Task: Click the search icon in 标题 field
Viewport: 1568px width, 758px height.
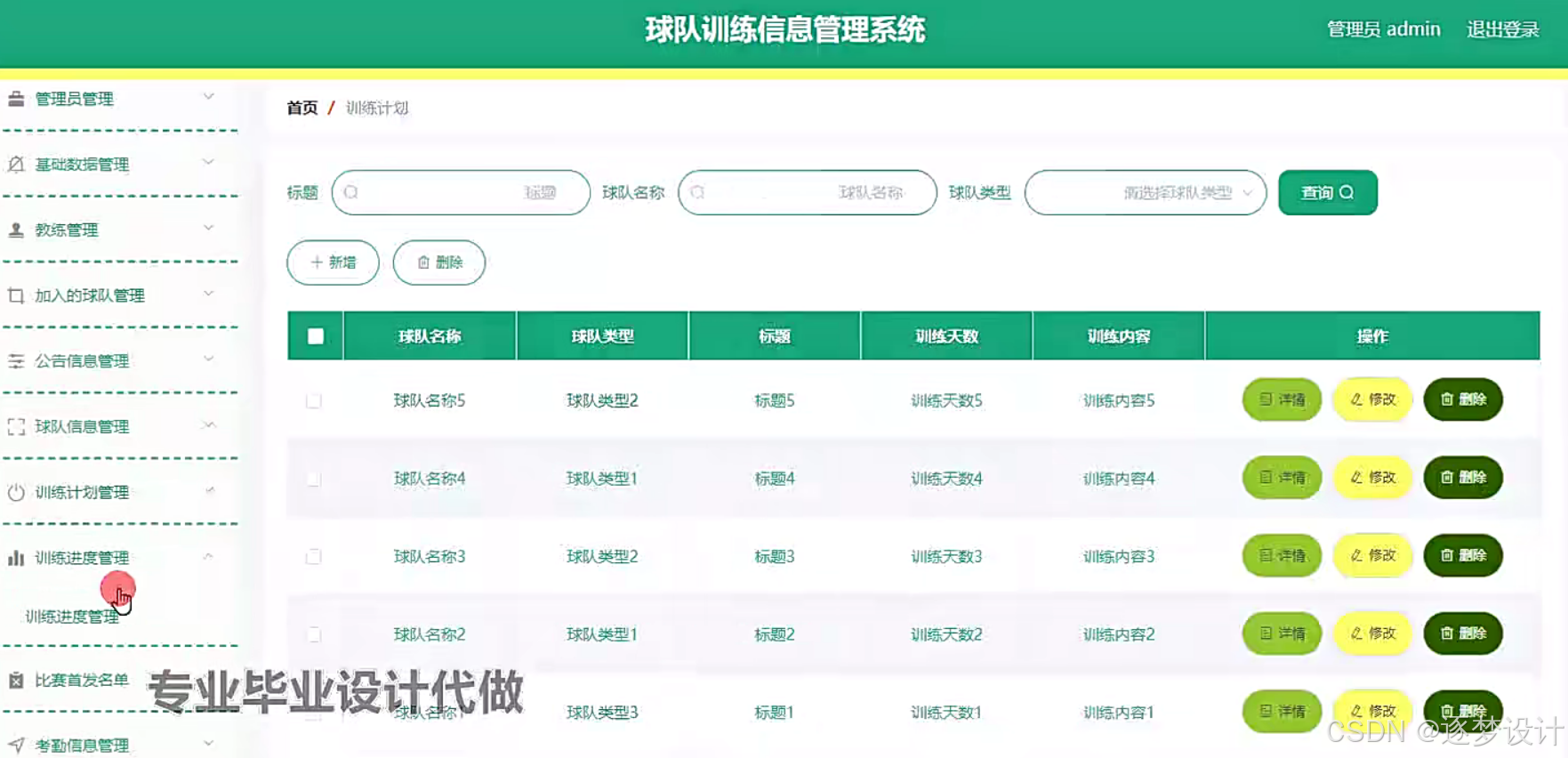Action: pos(351,192)
